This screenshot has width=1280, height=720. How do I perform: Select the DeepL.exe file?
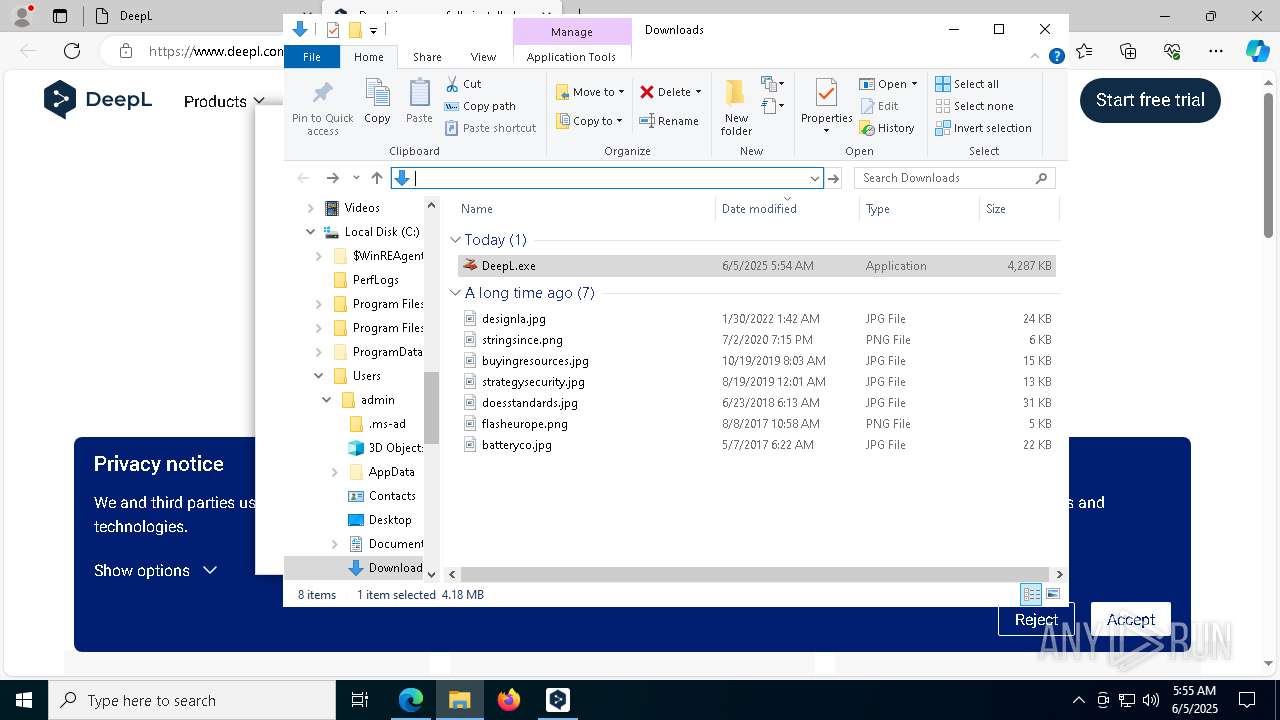[x=757, y=266]
